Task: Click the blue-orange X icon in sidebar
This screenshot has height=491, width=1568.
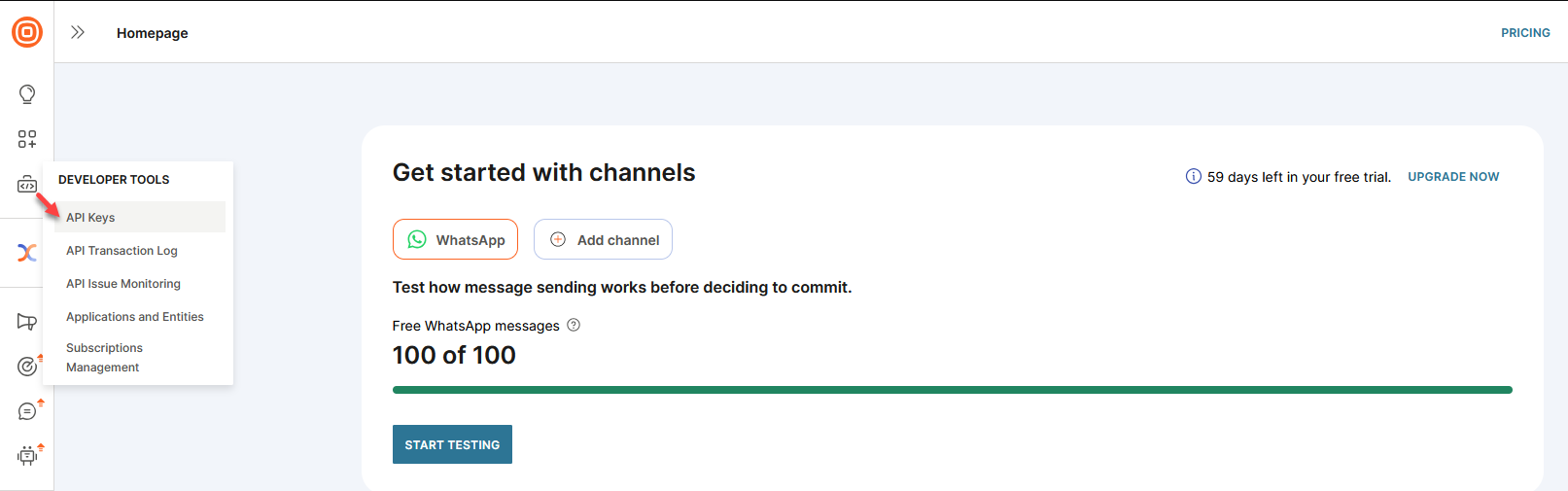Action: (x=27, y=253)
